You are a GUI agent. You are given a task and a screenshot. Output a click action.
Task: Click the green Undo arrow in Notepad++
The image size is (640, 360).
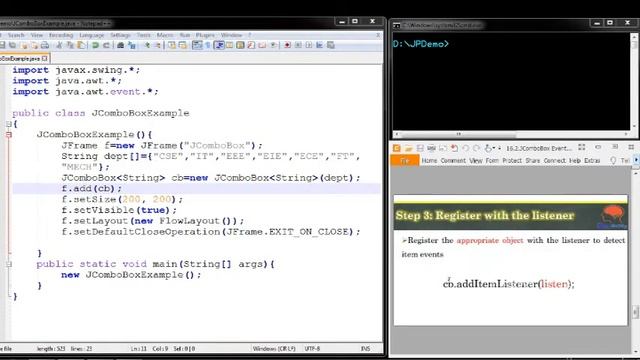click(x=95, y=45)
